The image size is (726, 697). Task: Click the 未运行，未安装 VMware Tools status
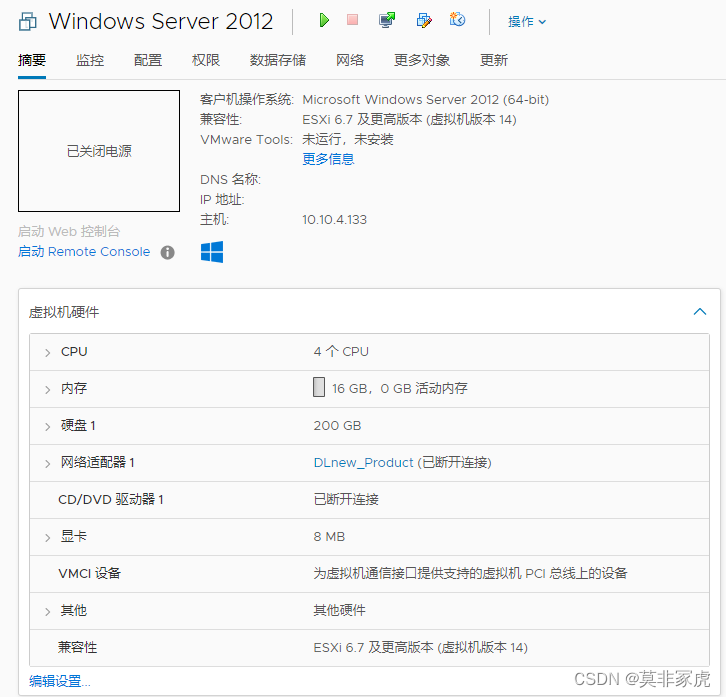(x=348, y=139)
